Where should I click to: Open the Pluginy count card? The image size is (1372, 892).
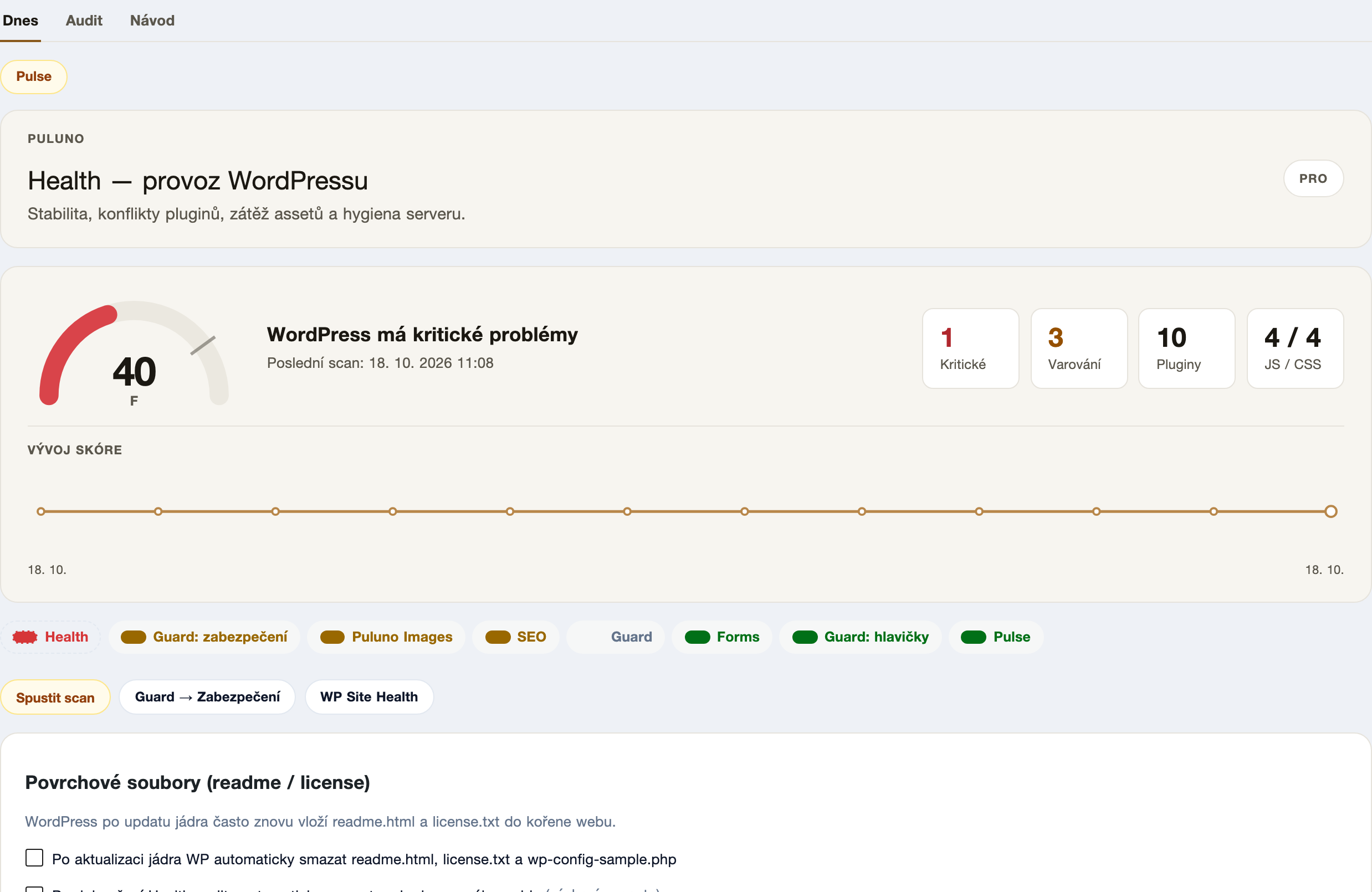coord(1186,348)
